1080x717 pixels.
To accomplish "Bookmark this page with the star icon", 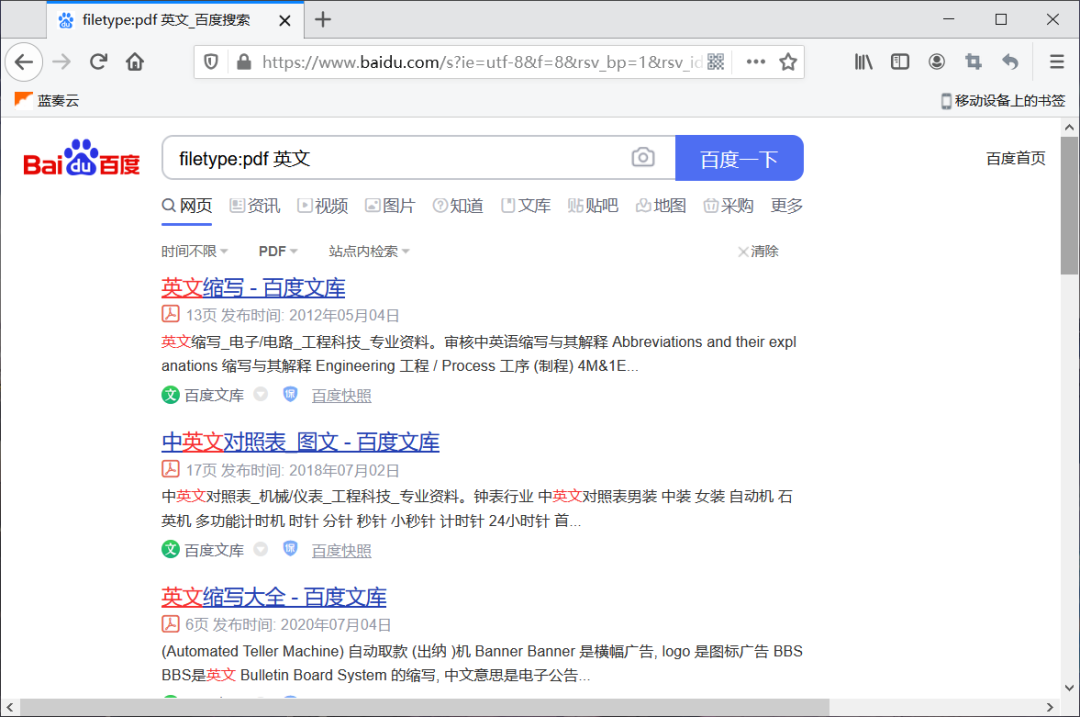I will coord(788,61).
